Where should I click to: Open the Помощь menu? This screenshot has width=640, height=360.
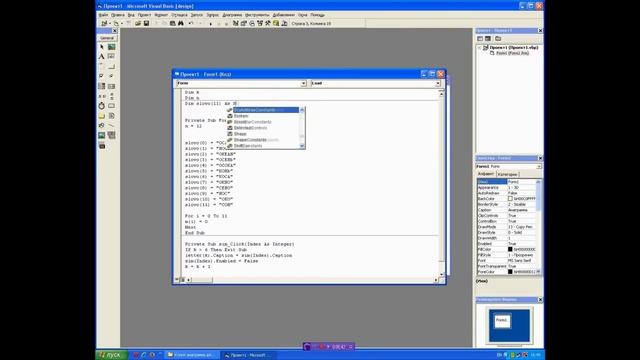(317, 15)
